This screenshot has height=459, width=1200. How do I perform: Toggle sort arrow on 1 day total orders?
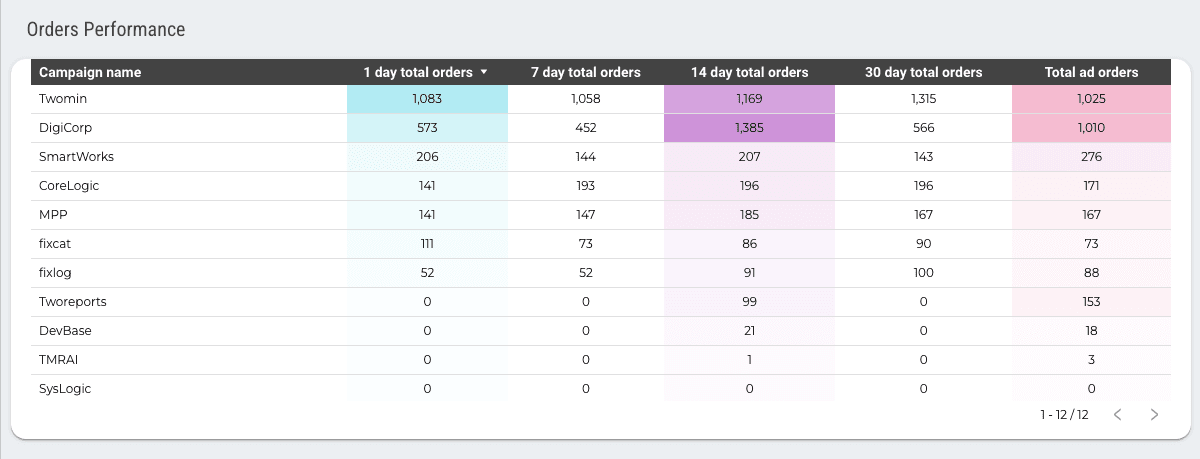(x=484, y=72)
